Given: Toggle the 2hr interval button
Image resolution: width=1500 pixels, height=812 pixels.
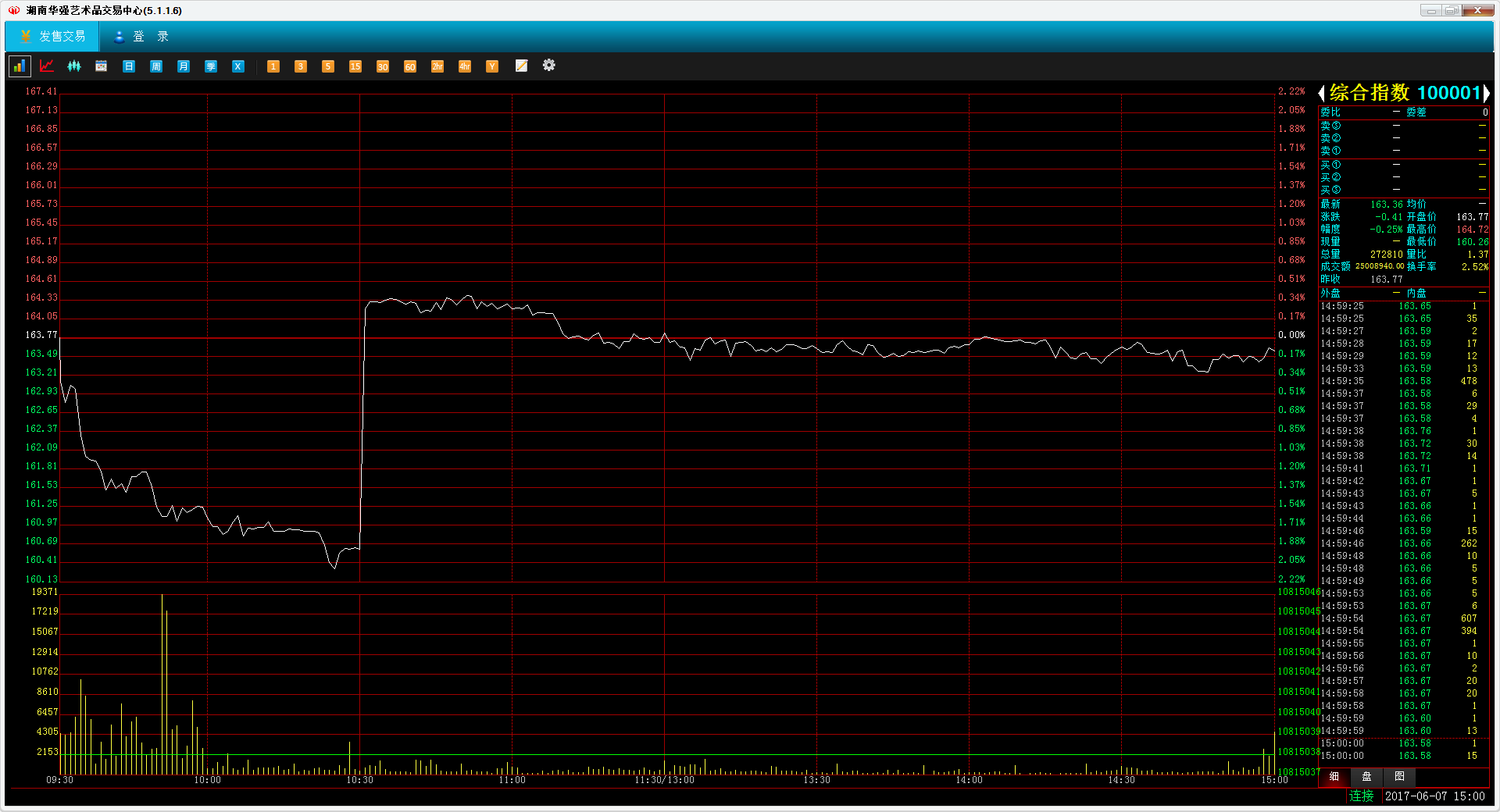Looking at the screenshot, I should [437, 66].
